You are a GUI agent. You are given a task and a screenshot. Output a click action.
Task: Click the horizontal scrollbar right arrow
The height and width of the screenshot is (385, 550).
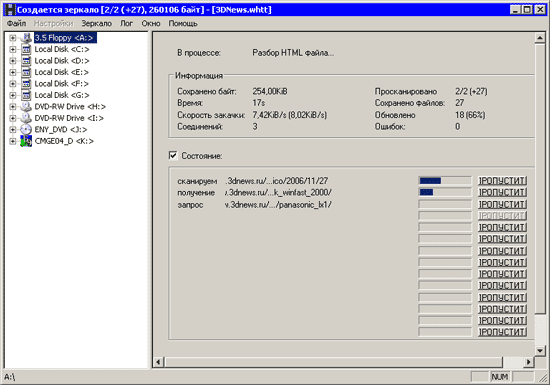[529, 362]
